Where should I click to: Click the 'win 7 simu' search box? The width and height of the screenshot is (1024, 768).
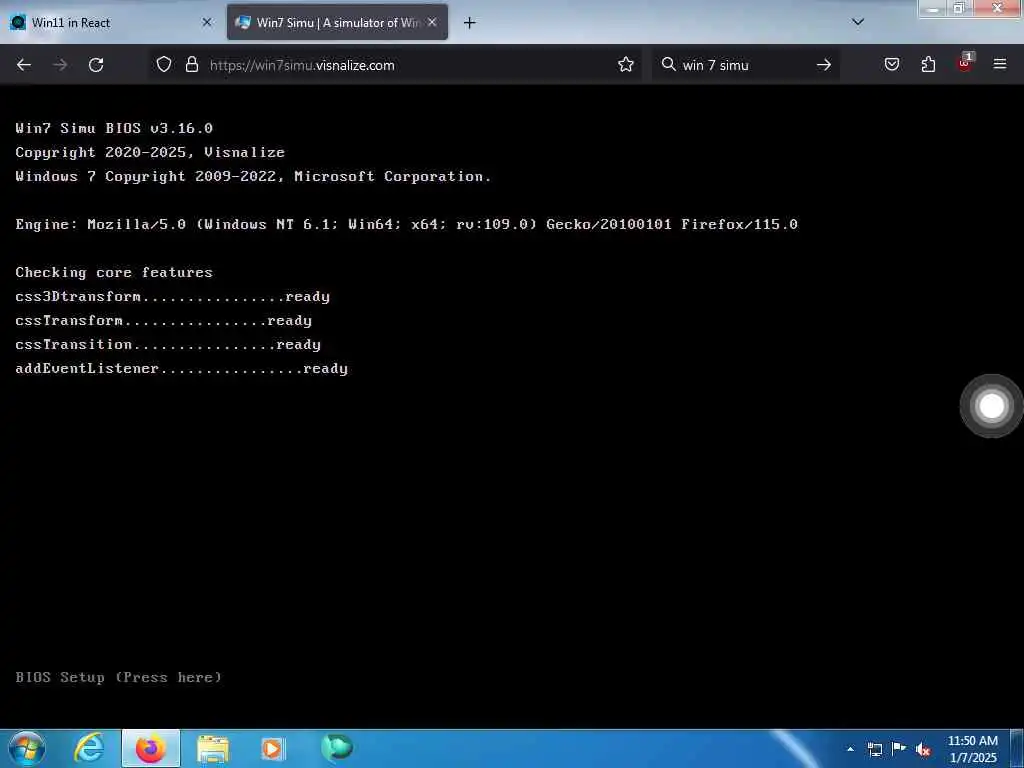[744, 65]
